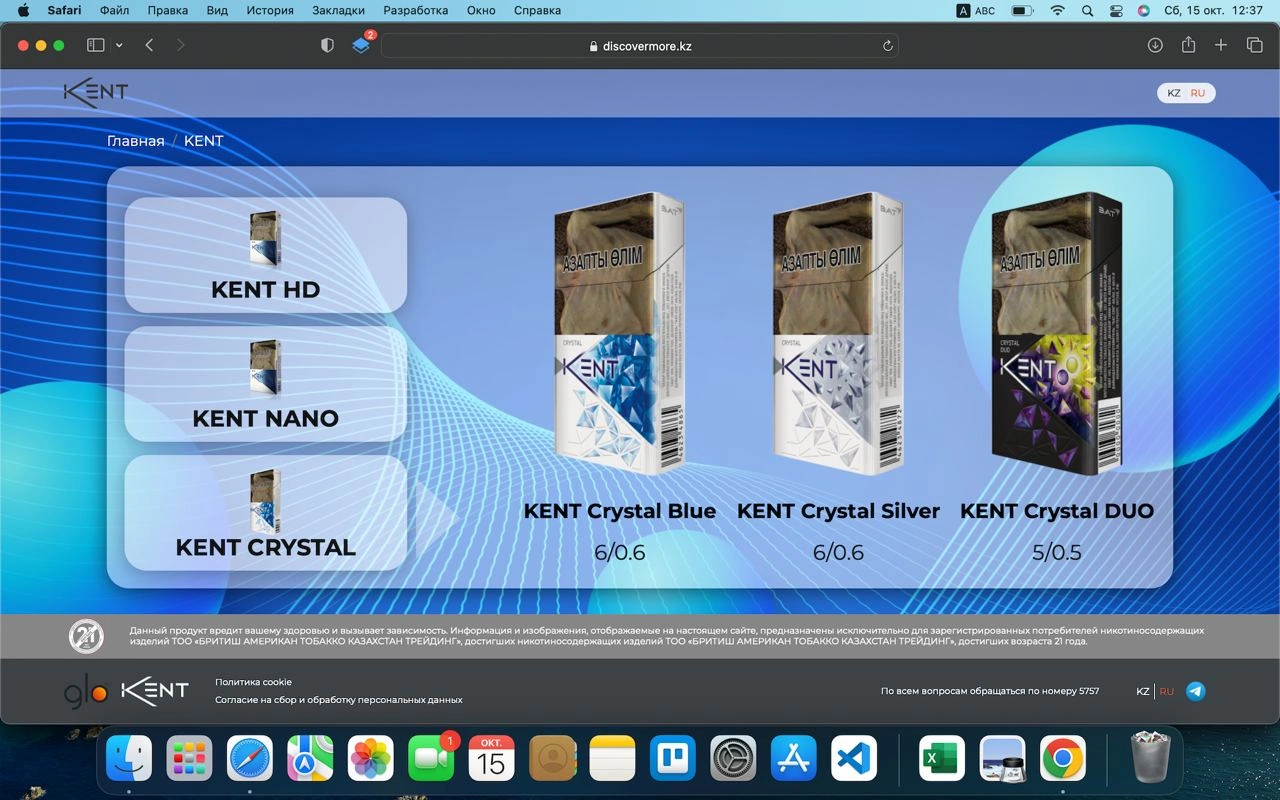The height and width of the screenshot is (800, 1280).
Task: Open Safari downloads icon
Action: (1155, 45)
